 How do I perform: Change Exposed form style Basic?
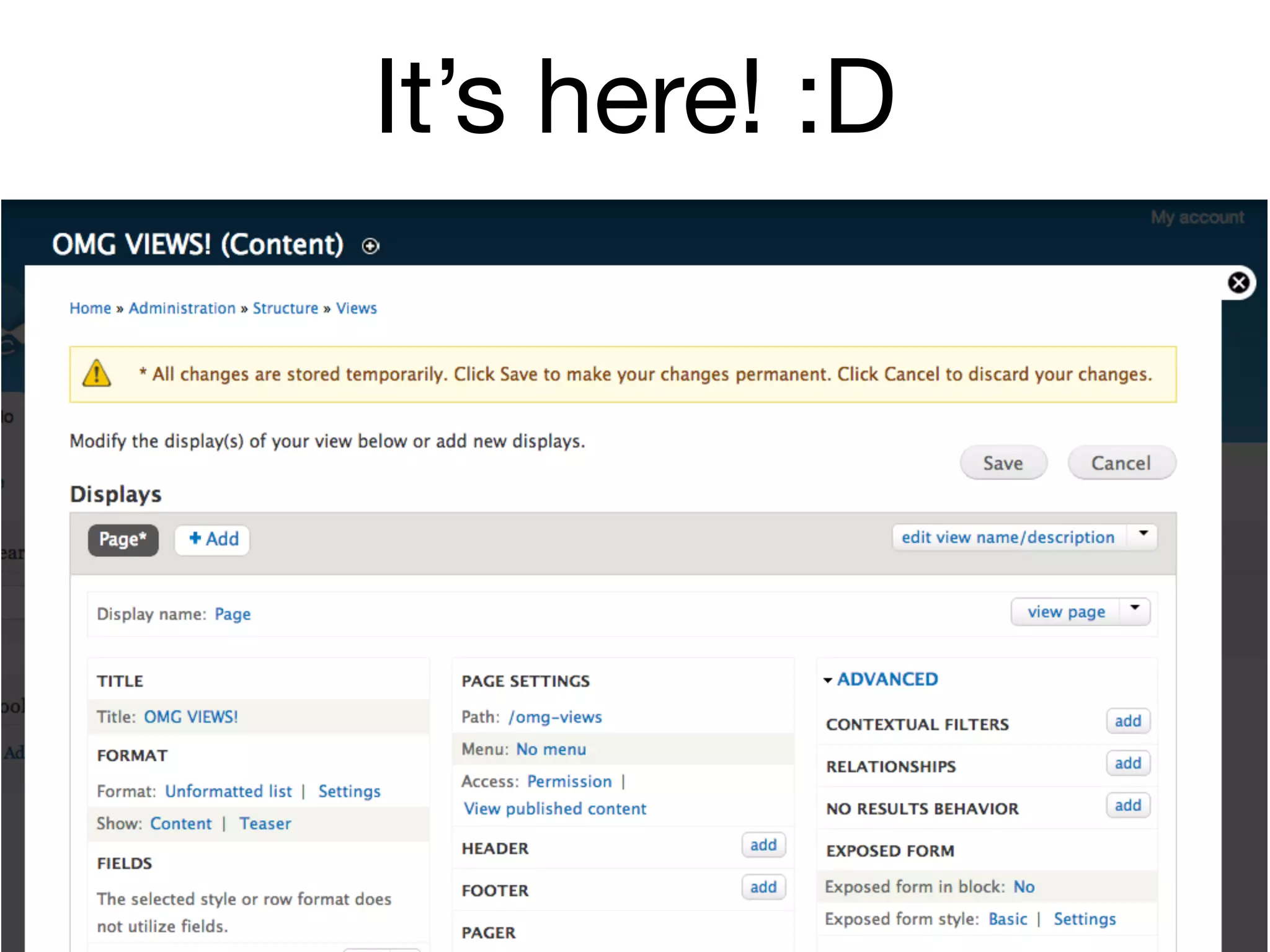pos(1008,919)
